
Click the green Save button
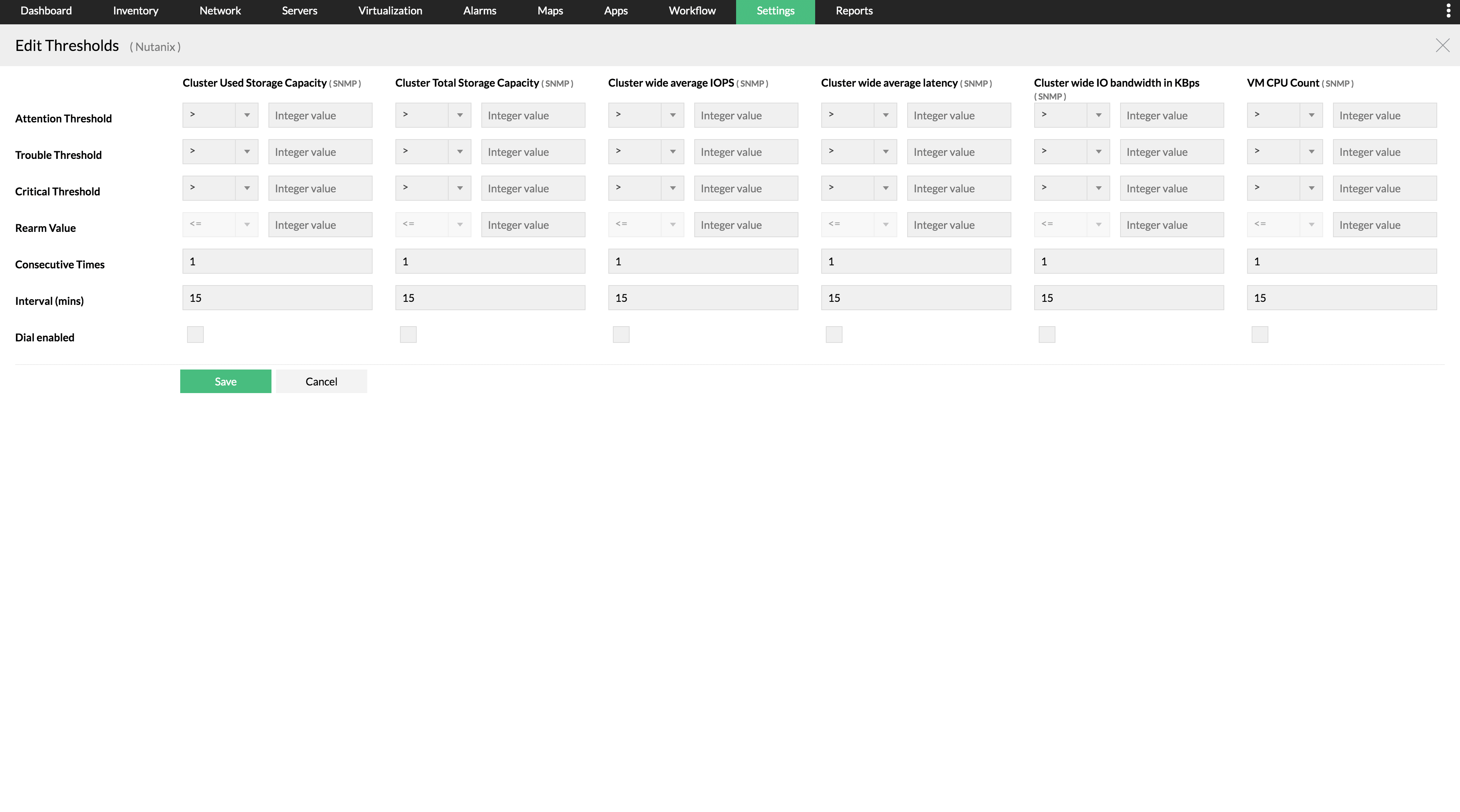point(225,381)
